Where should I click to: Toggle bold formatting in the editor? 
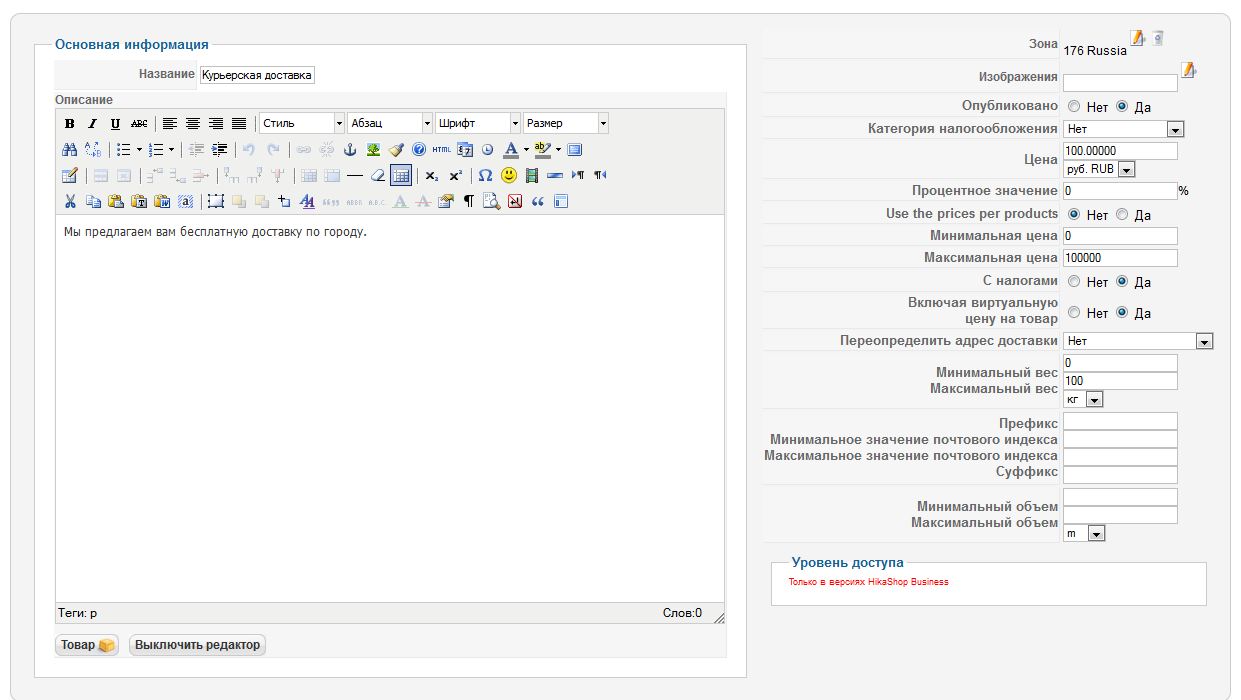pos(70,123)
